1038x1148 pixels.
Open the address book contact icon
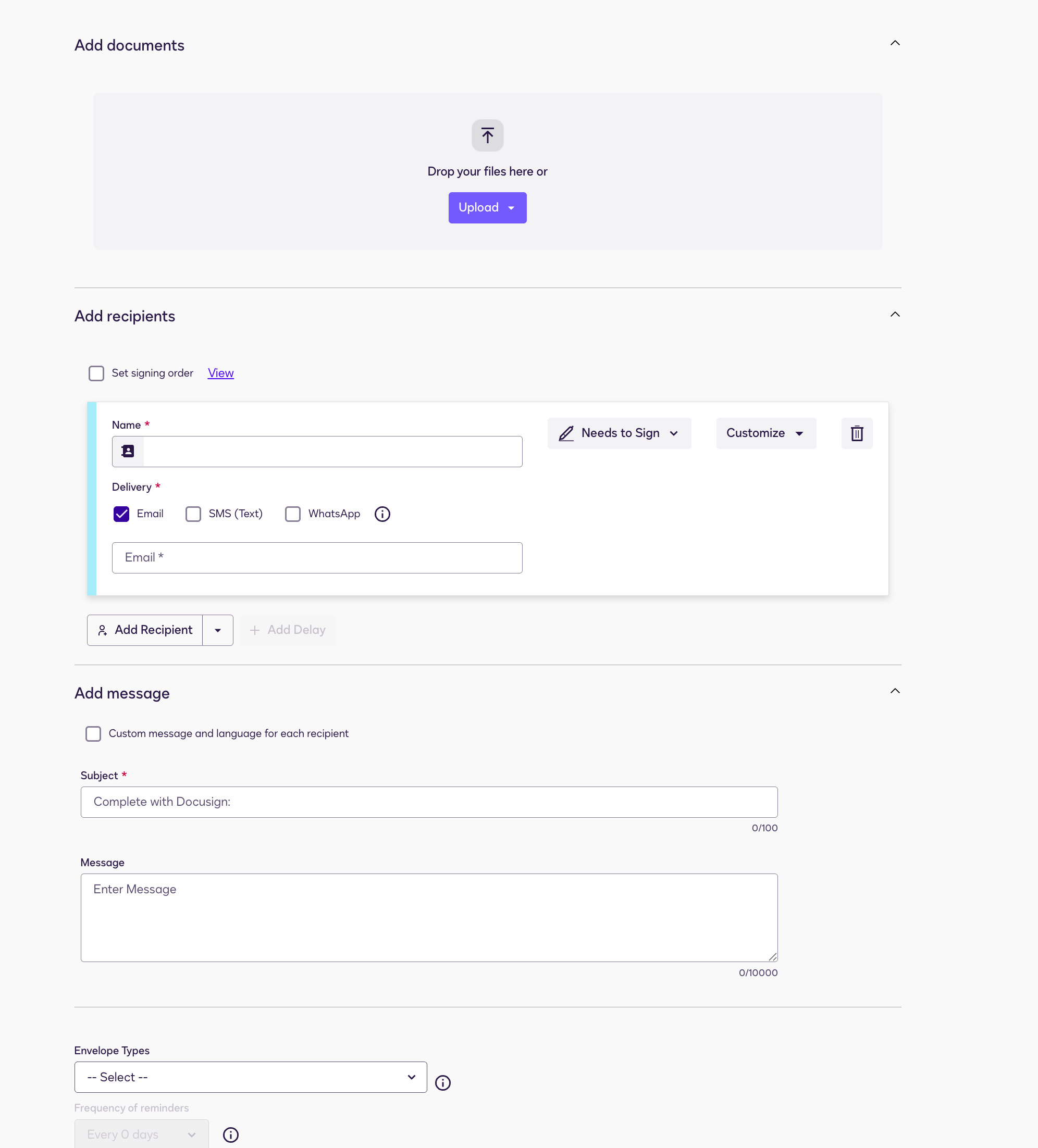(128, 452)
